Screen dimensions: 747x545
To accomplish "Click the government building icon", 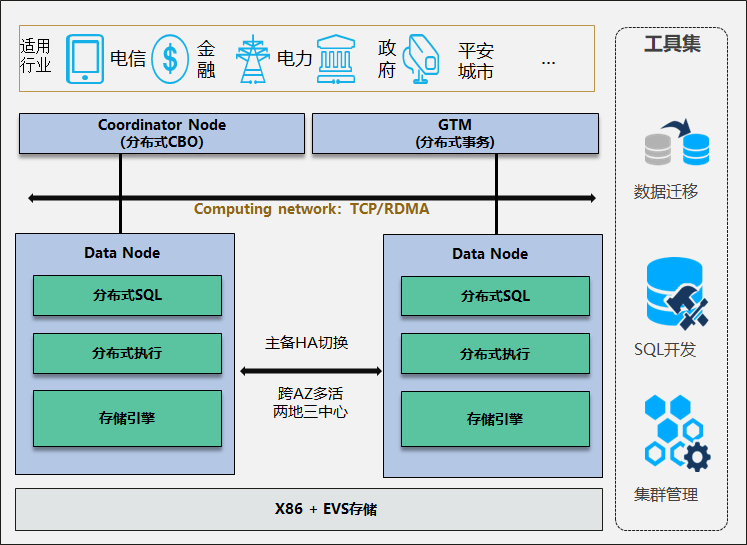I will 336,59.
